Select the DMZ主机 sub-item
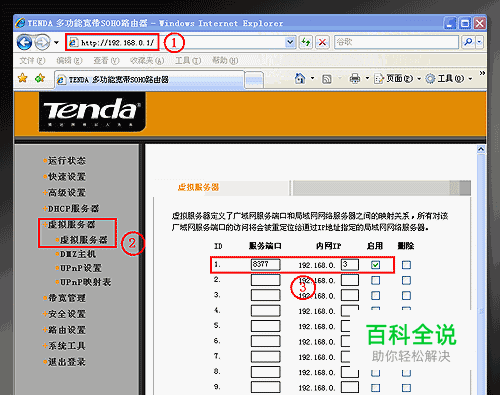Screen dimensions: 500x395 [x=78, y=254]
